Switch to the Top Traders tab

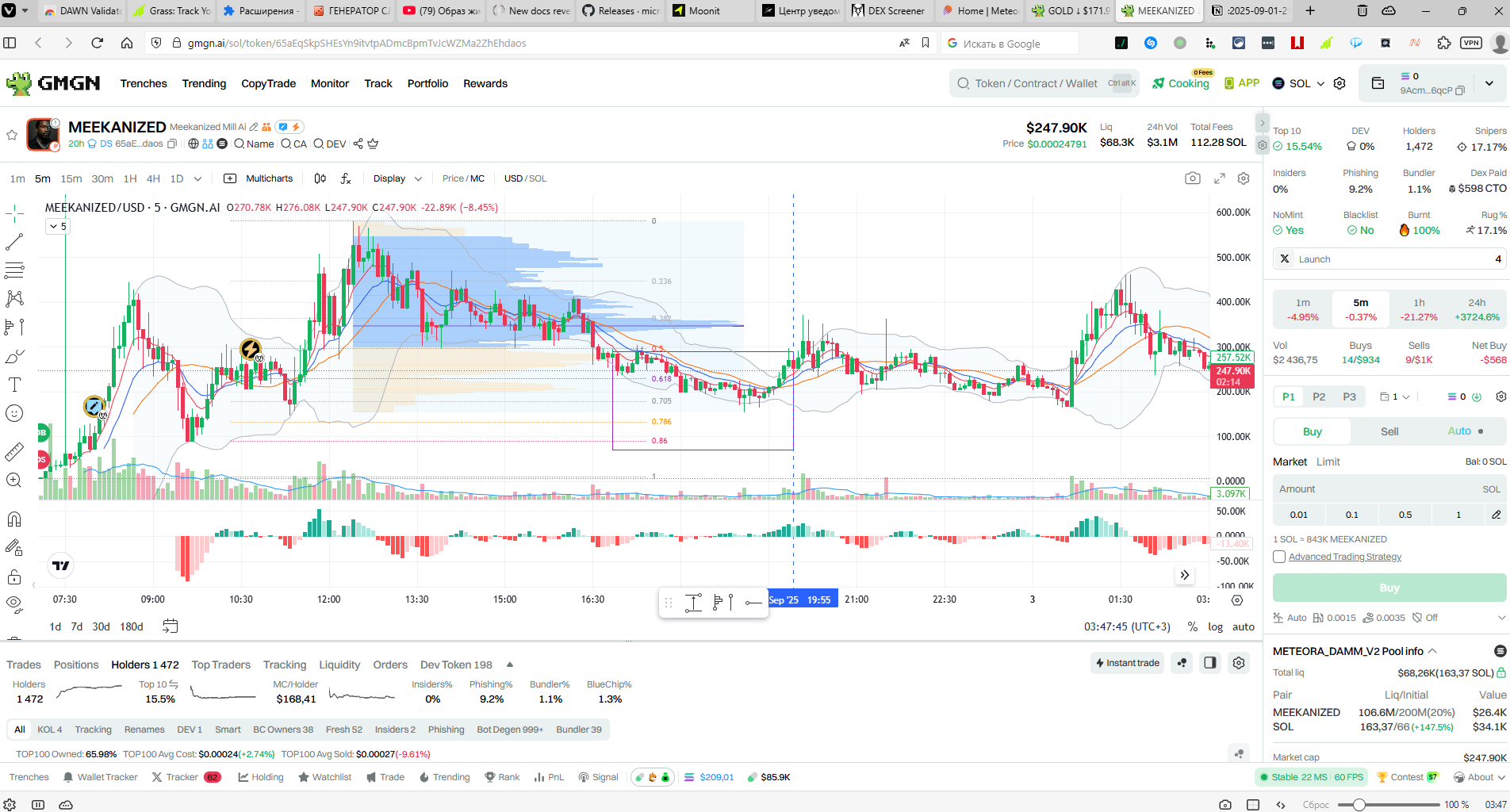pyautogui.click(x=220, y=665)
